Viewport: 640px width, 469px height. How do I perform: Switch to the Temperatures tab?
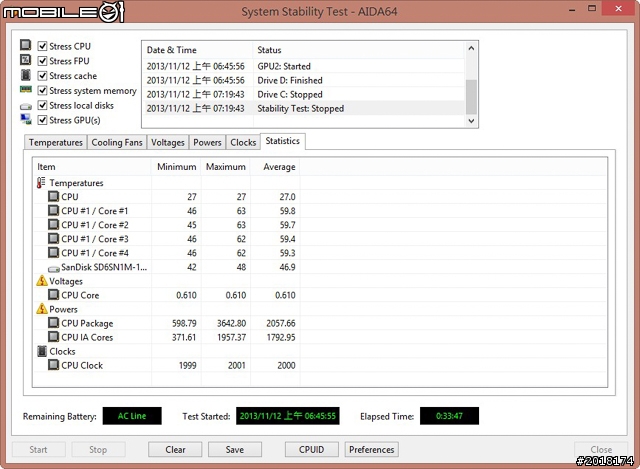(56, 142)
